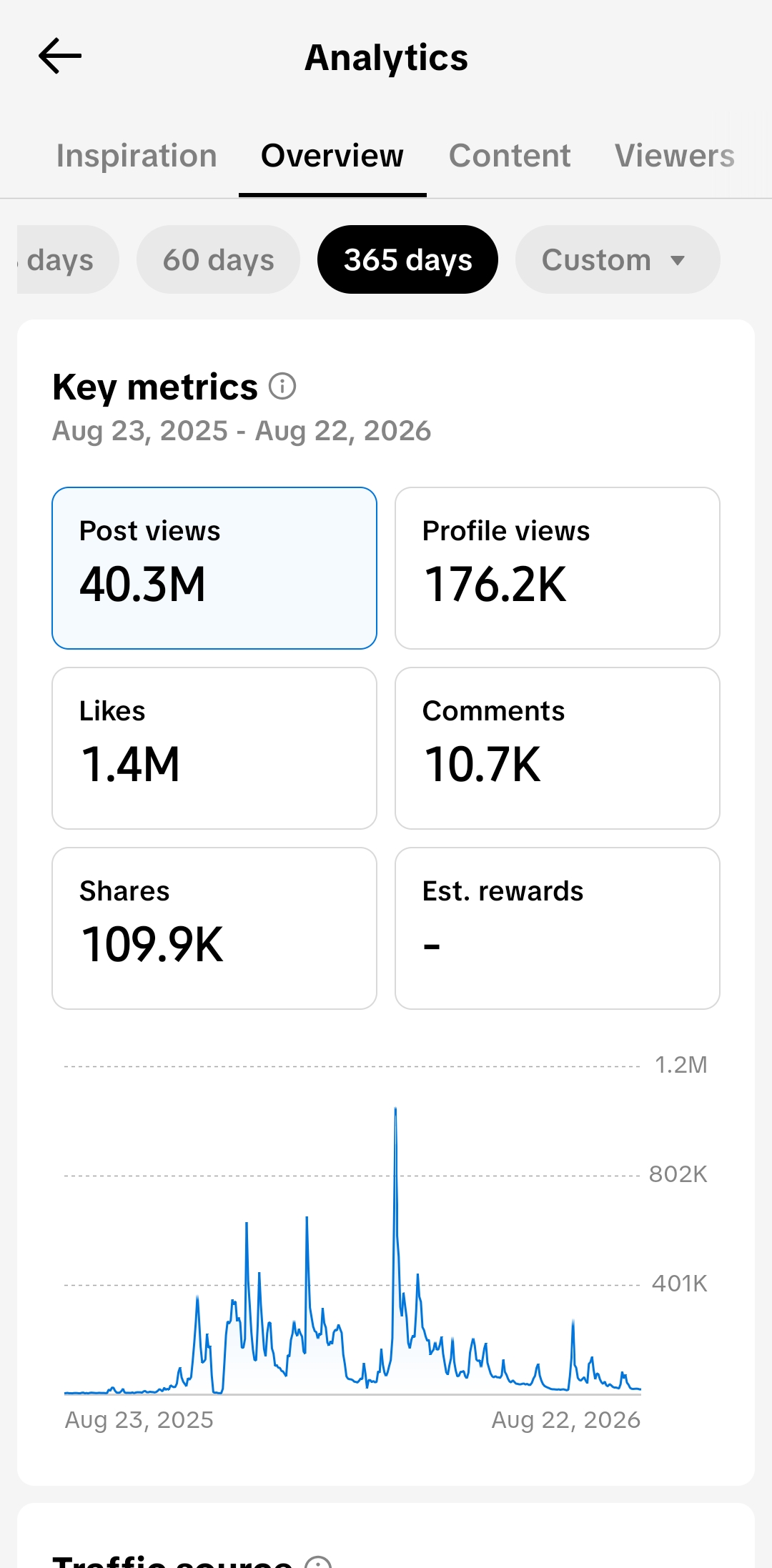This screenshot has width=772, height=1568.
Task: Select the Est. rewards metric card
Action: tap(558, 928)
